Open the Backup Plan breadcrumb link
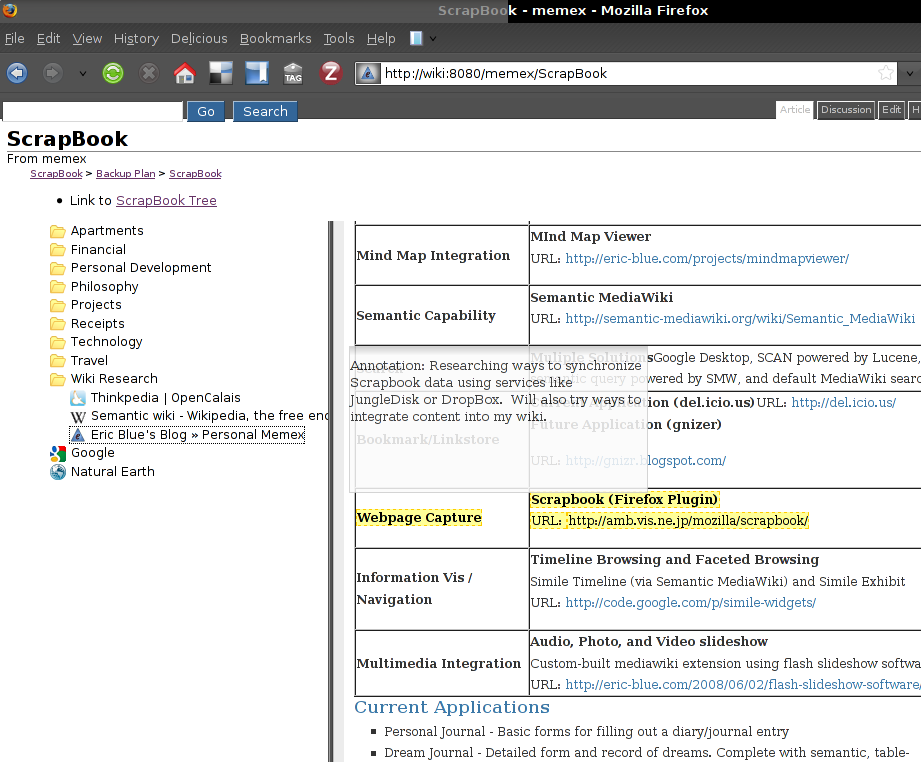 [x=126, y=174]
